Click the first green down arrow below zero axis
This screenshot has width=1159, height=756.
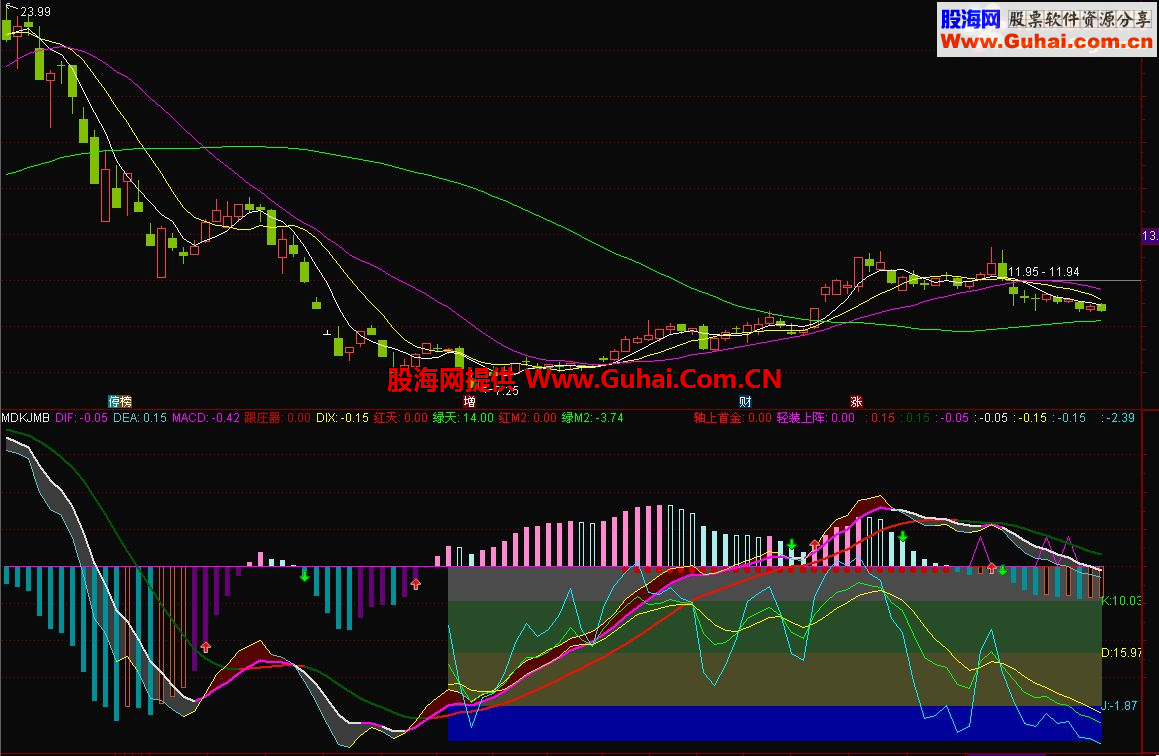304,575
